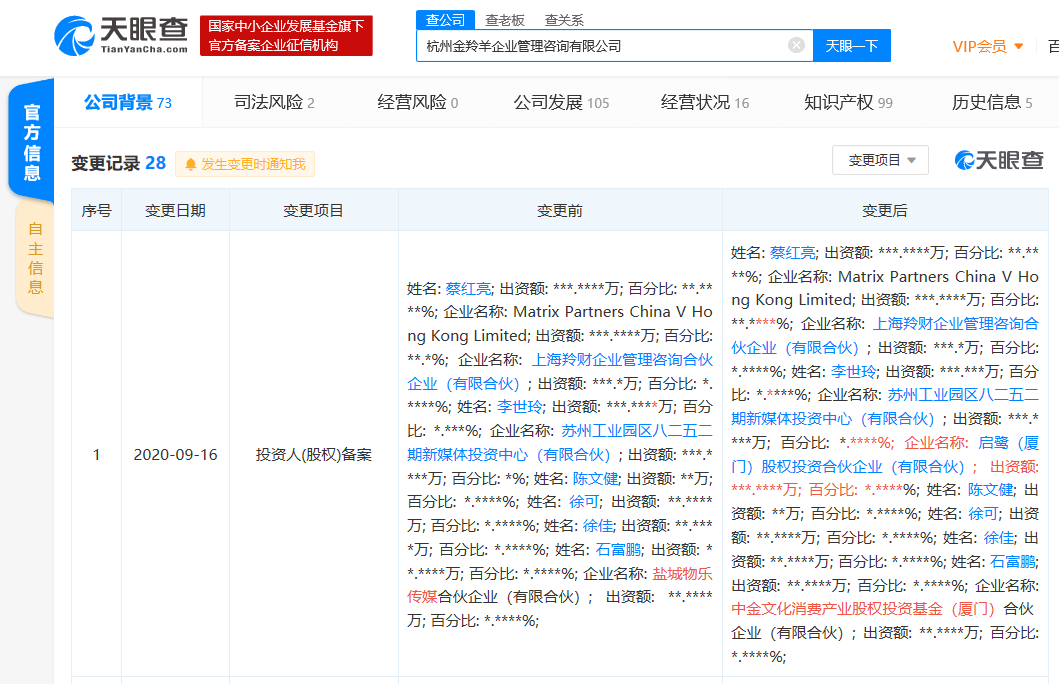Click the 投资人(股权)备案 cell
The height and width of the screenshot is (684, 1059).
(x=313, y=454)
